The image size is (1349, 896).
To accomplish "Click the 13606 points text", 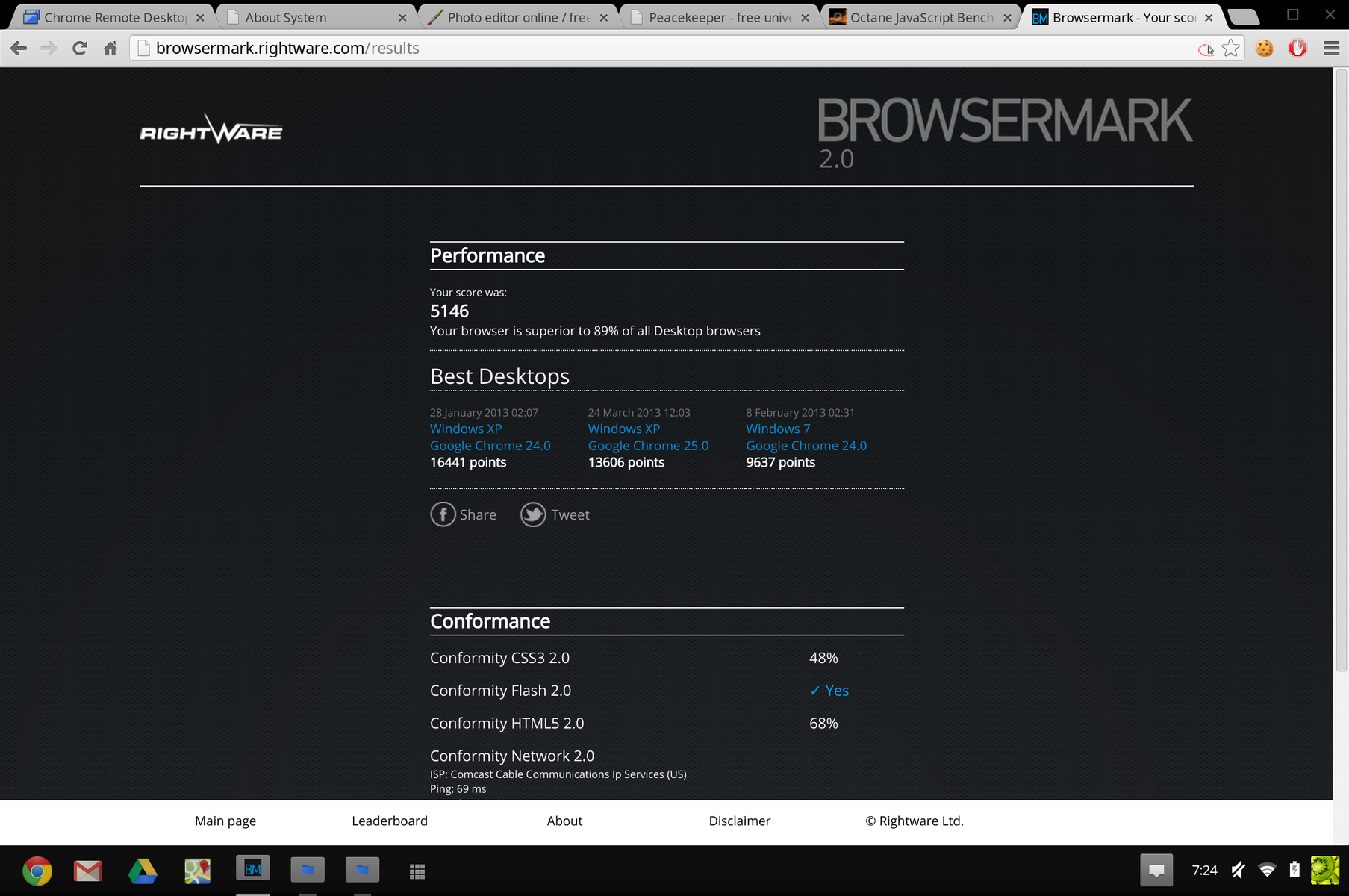I will pyautogui.click(x=626, y=462).
